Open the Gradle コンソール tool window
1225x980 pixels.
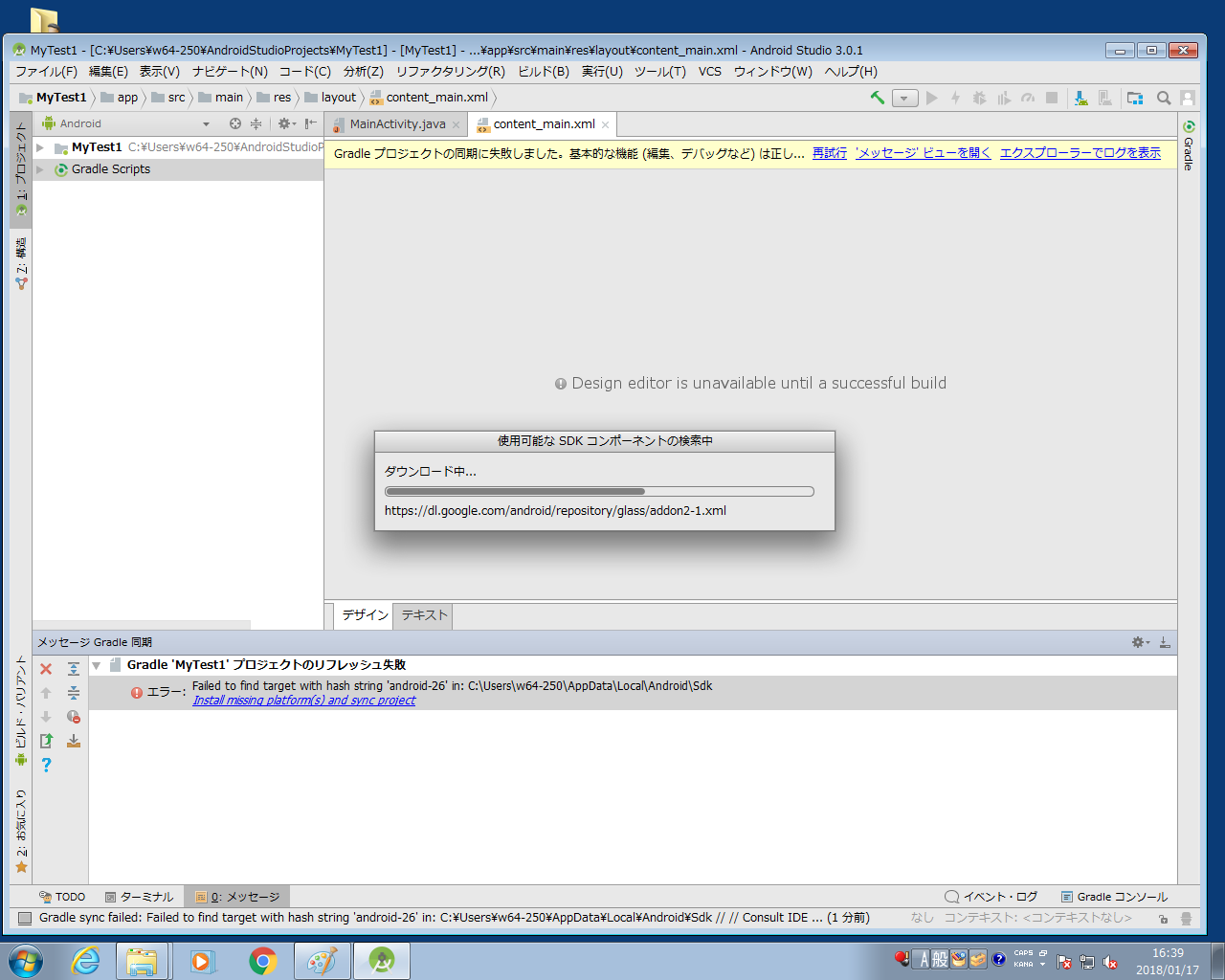click(x=1114, y=897)
